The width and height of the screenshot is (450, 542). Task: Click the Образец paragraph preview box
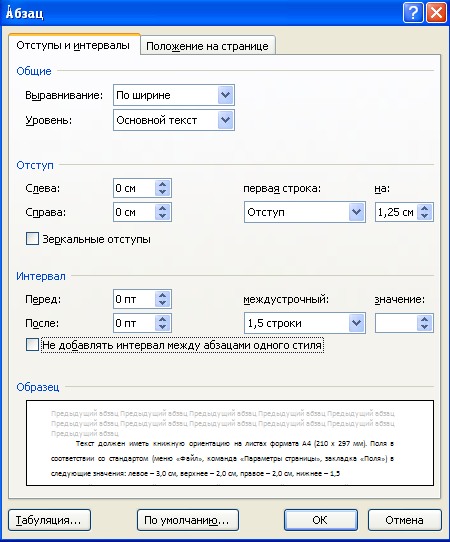point(230,443)
